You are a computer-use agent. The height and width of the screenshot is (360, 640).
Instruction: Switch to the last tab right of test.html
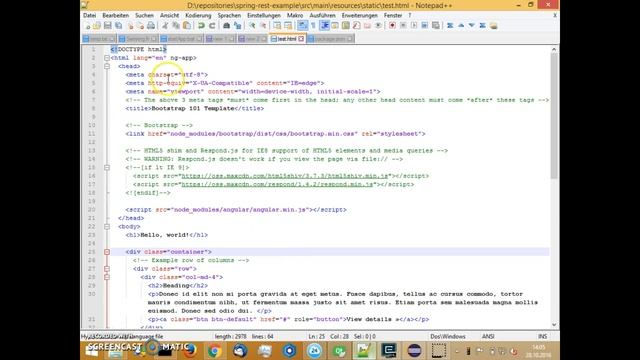[x=331, y=39]
